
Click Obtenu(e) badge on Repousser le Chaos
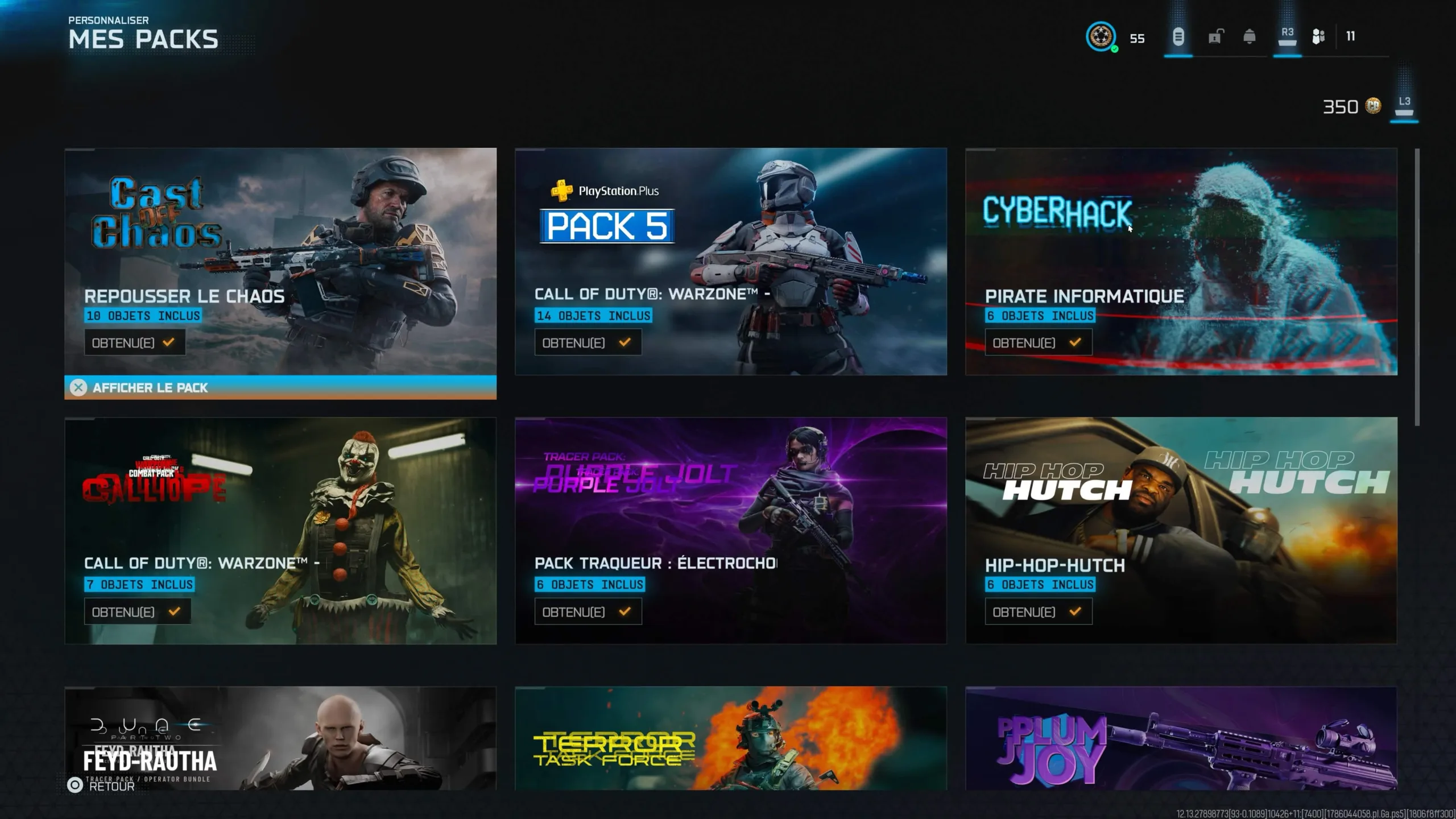pos(135,342)
